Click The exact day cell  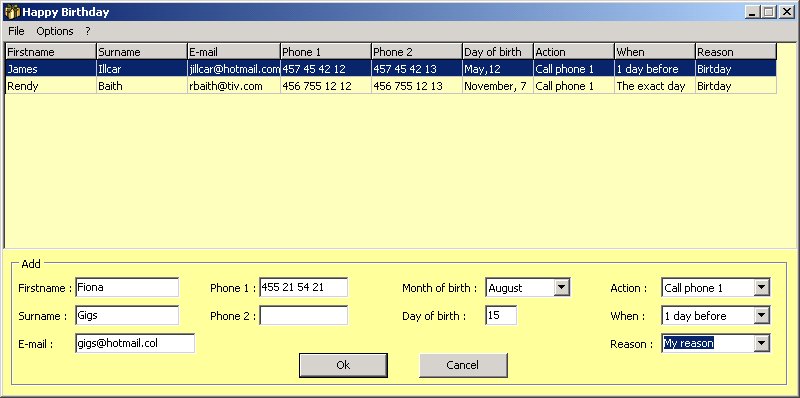click(x=655, y=86)
